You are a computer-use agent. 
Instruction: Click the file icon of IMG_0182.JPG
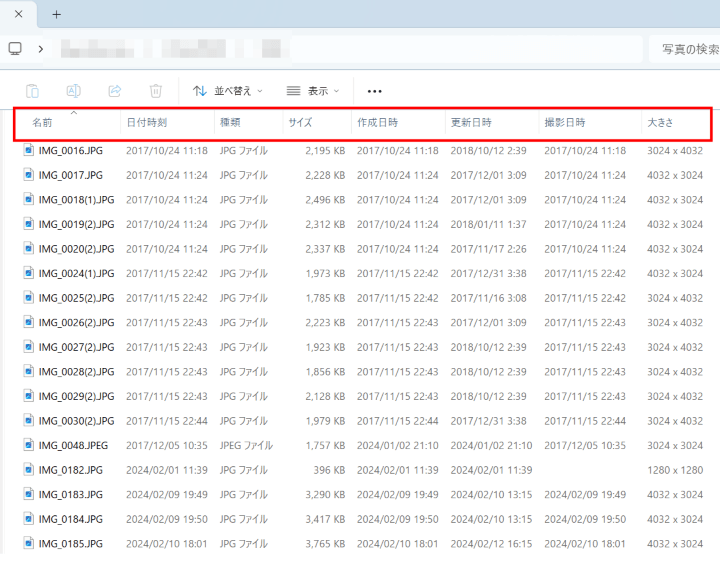pos(29,469)
